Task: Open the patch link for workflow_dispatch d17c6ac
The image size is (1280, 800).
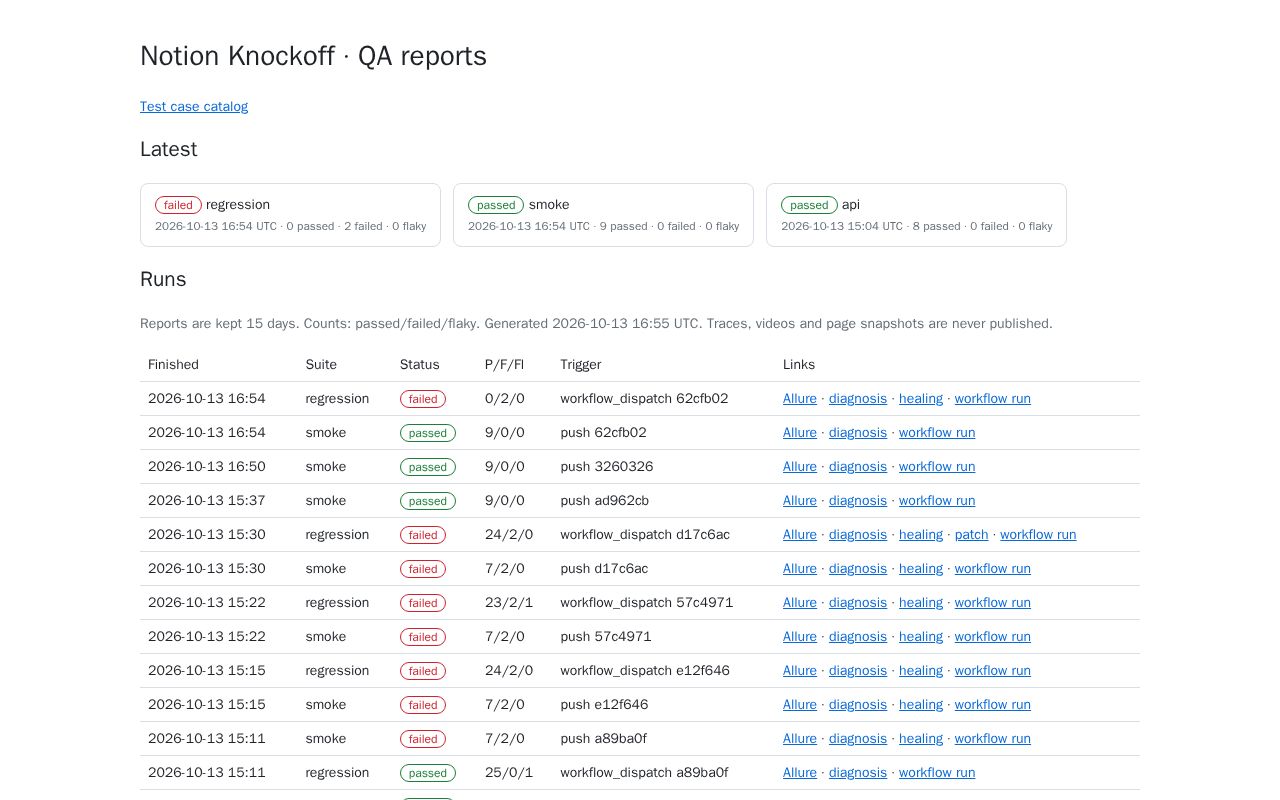Action: point(971,535)
